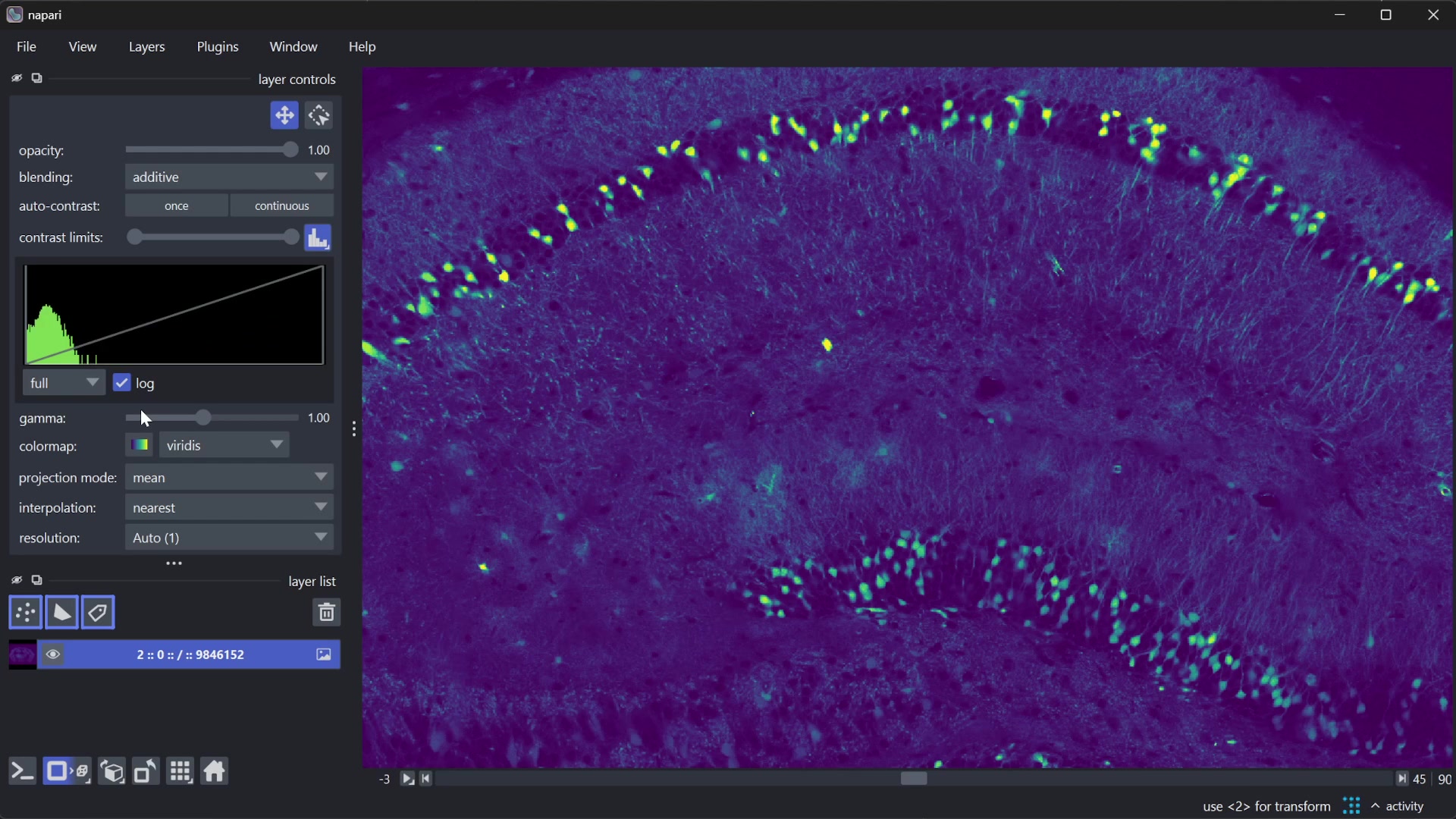Step back one slice on dimension slider
Viewport: 1456px width, 819px height.
(426, 779)
